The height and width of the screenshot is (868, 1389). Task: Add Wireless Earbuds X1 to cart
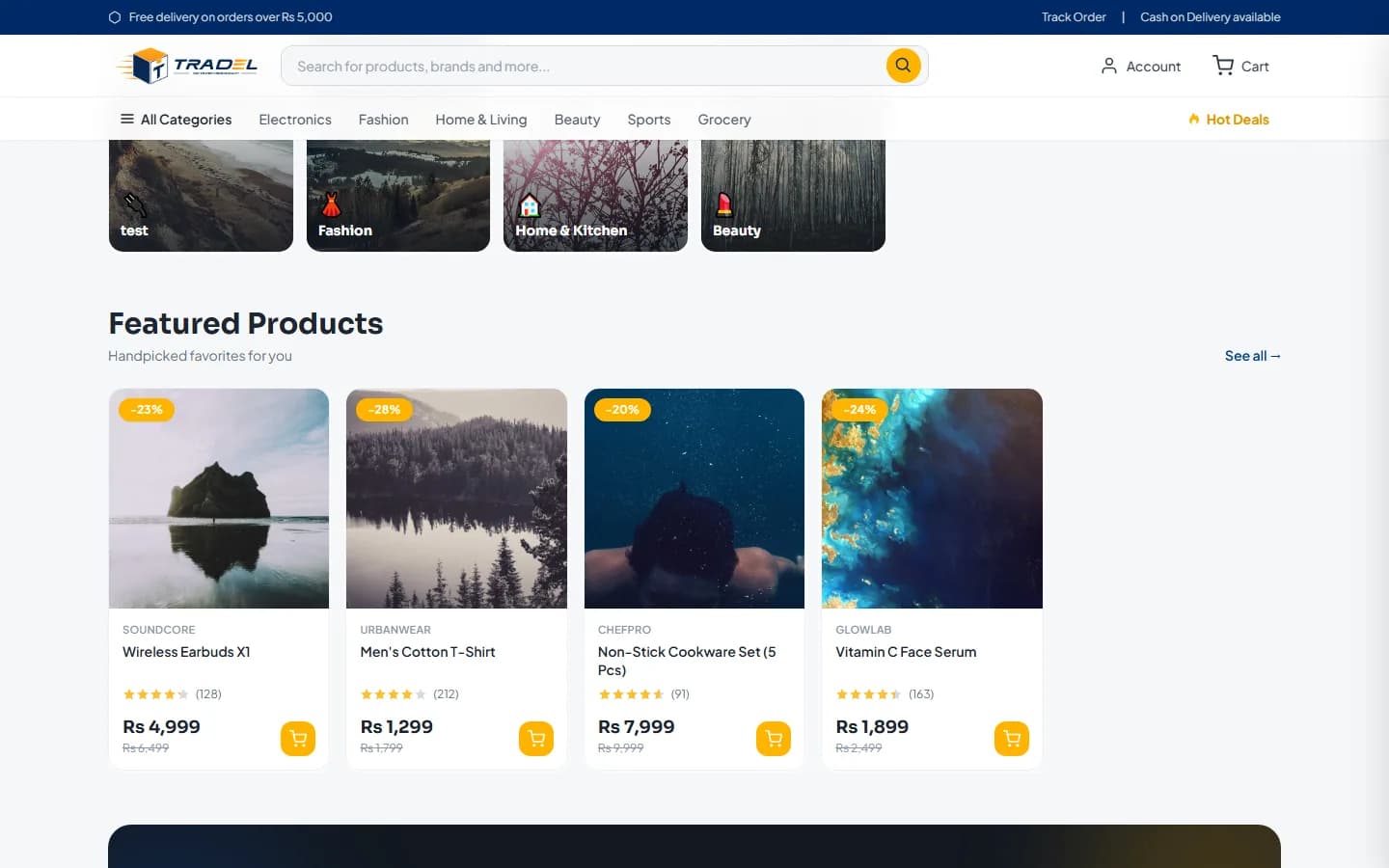(x=298, y=739)
